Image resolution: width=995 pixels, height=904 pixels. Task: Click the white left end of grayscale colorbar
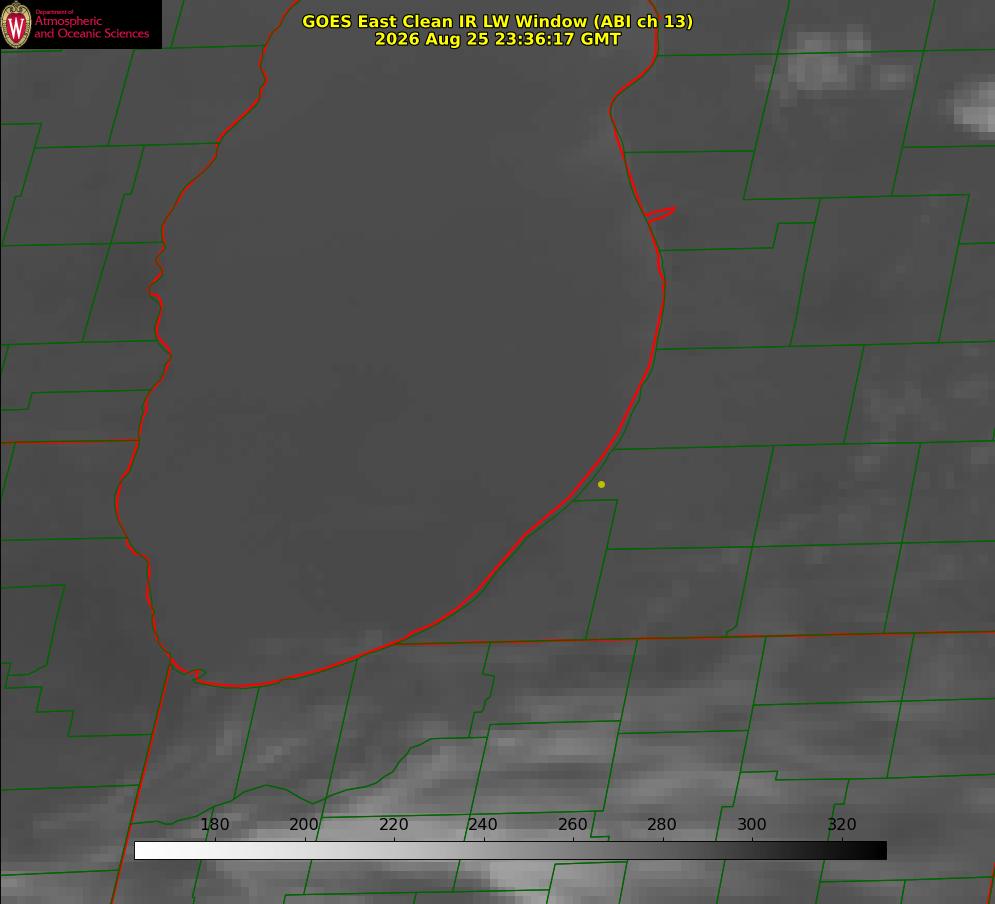click(x=152, y=851)
